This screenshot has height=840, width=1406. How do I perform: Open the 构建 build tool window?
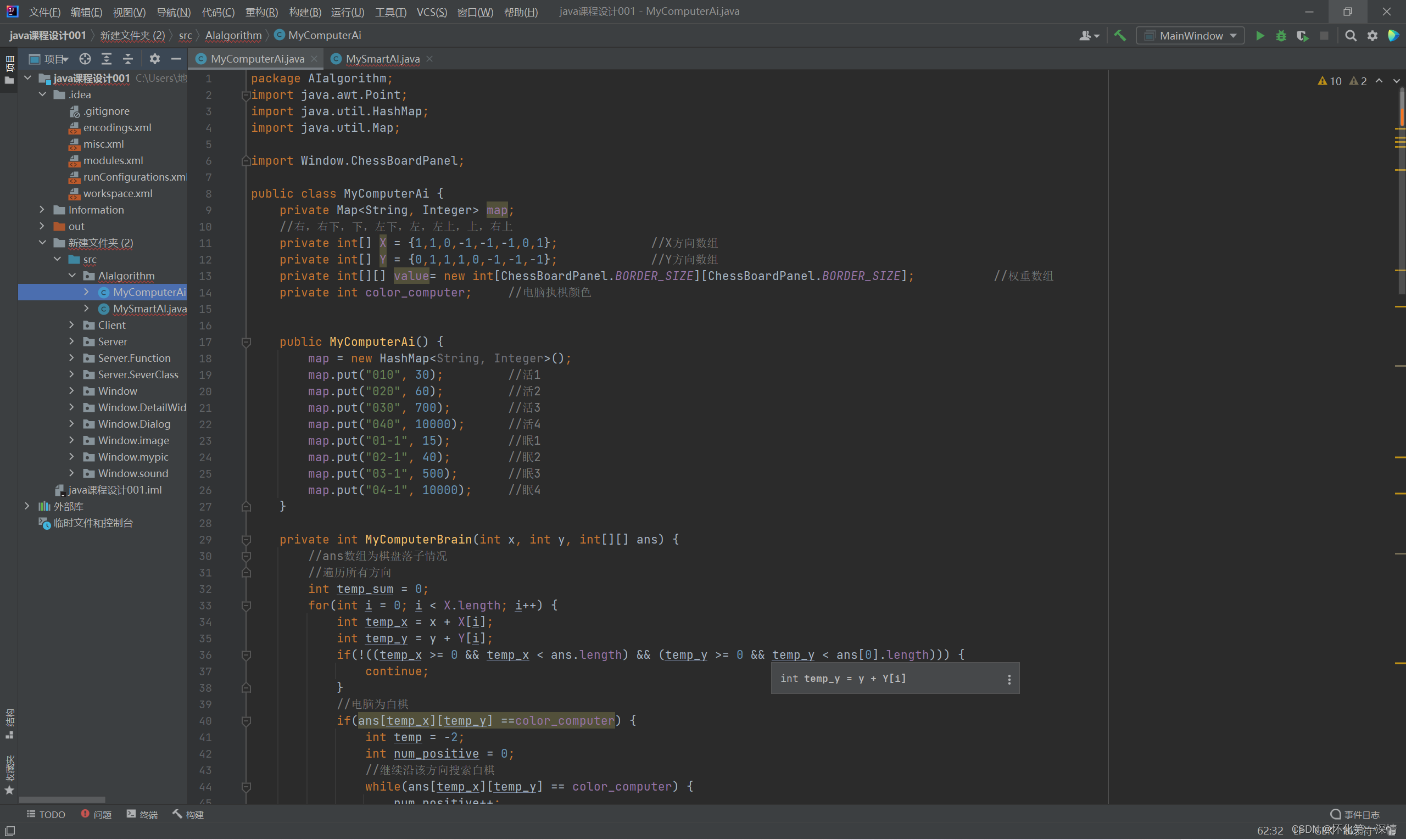188,815
